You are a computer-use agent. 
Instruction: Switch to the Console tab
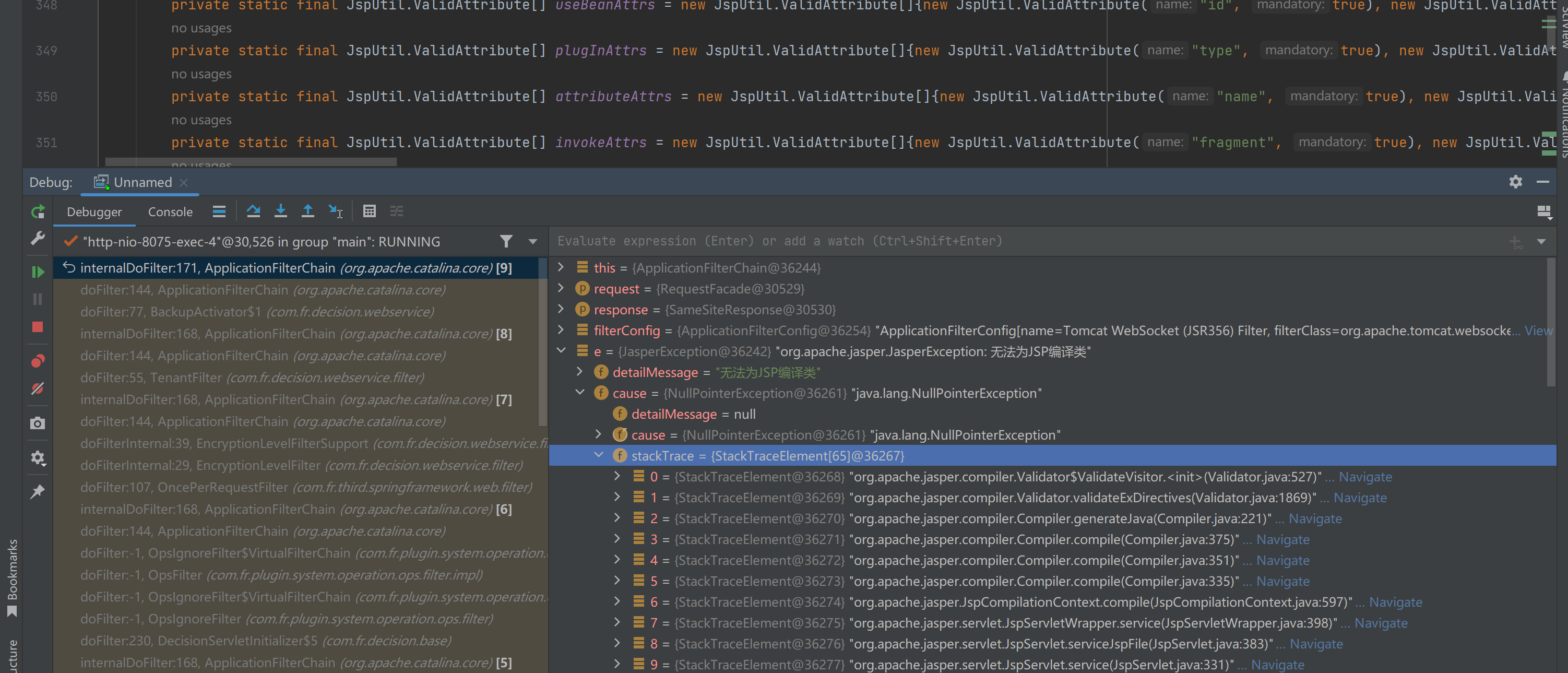point(171,211)
